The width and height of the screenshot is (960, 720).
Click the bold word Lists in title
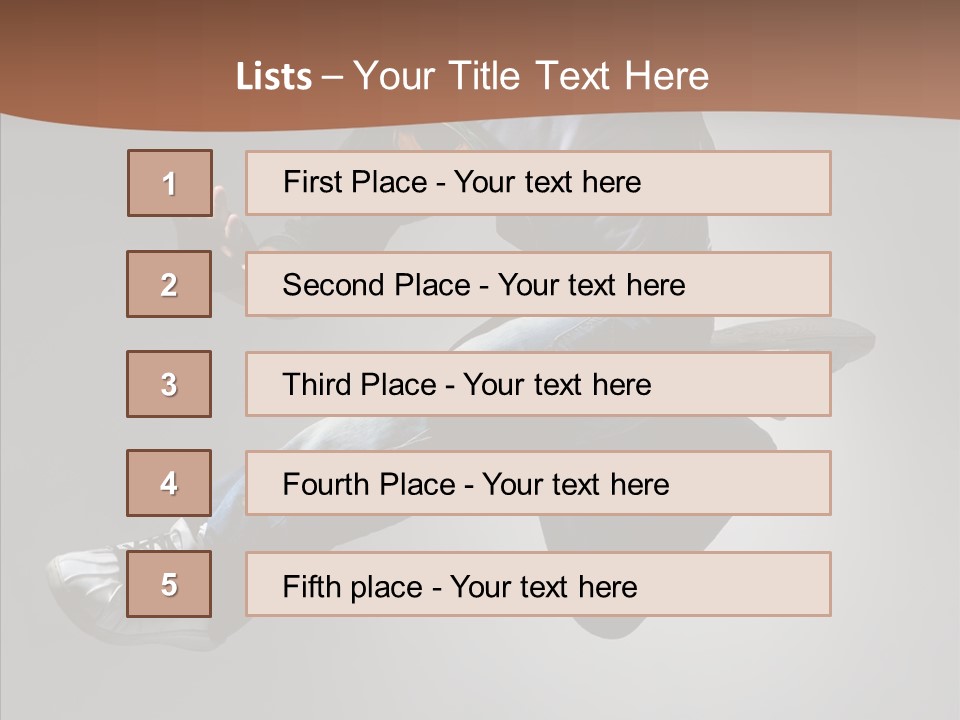point(274,77)
